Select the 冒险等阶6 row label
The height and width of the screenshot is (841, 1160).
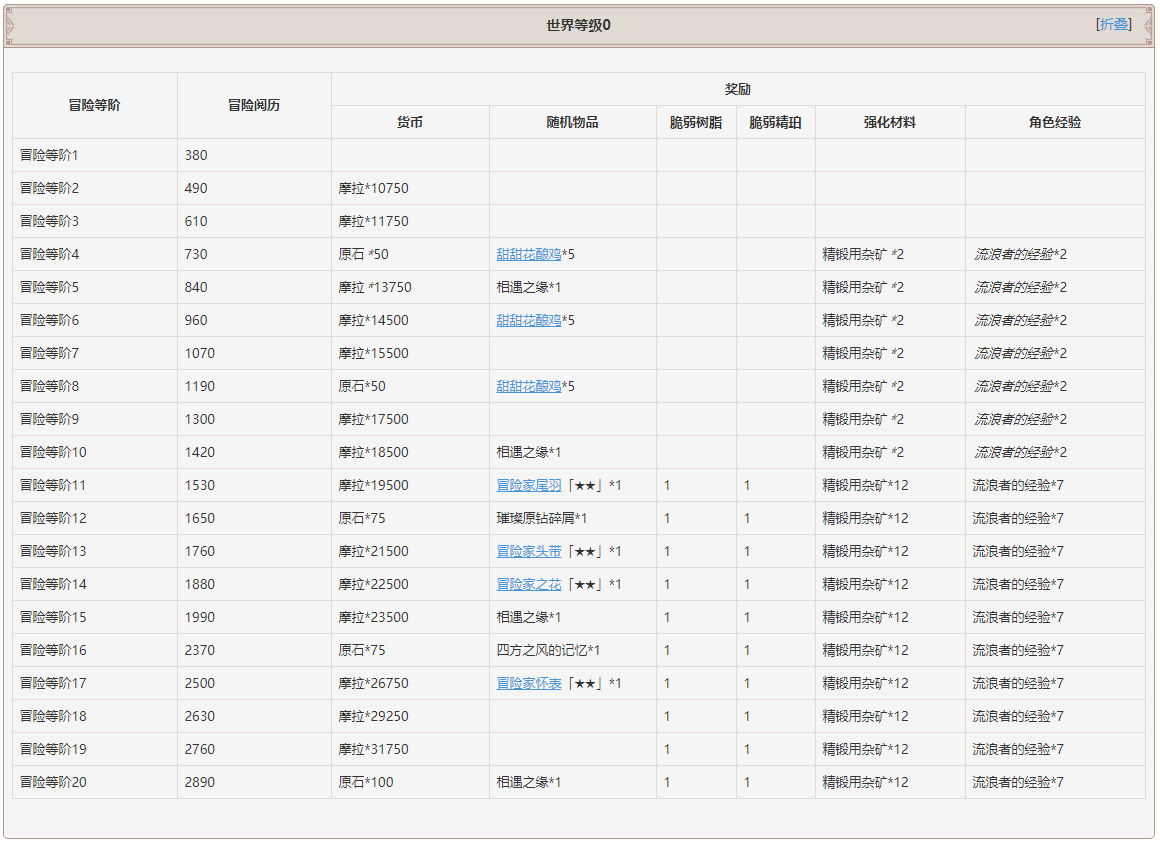pyautogui.click(x=49, y=320)
